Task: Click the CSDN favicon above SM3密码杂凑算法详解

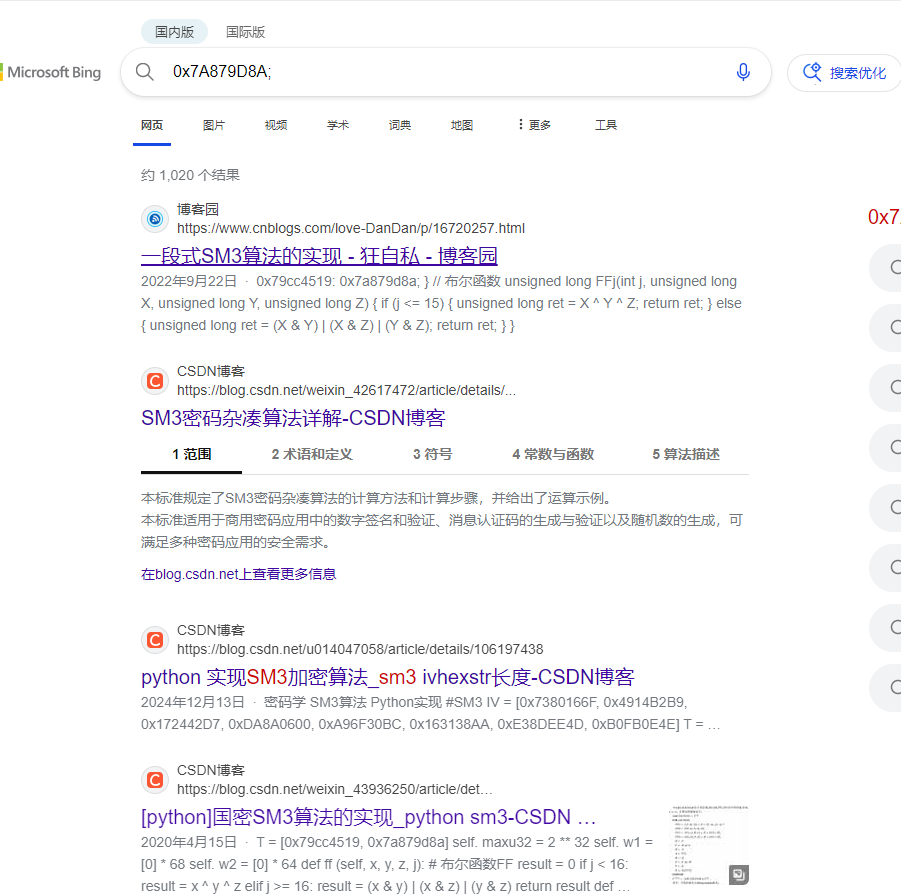Action: click(154, 380)
